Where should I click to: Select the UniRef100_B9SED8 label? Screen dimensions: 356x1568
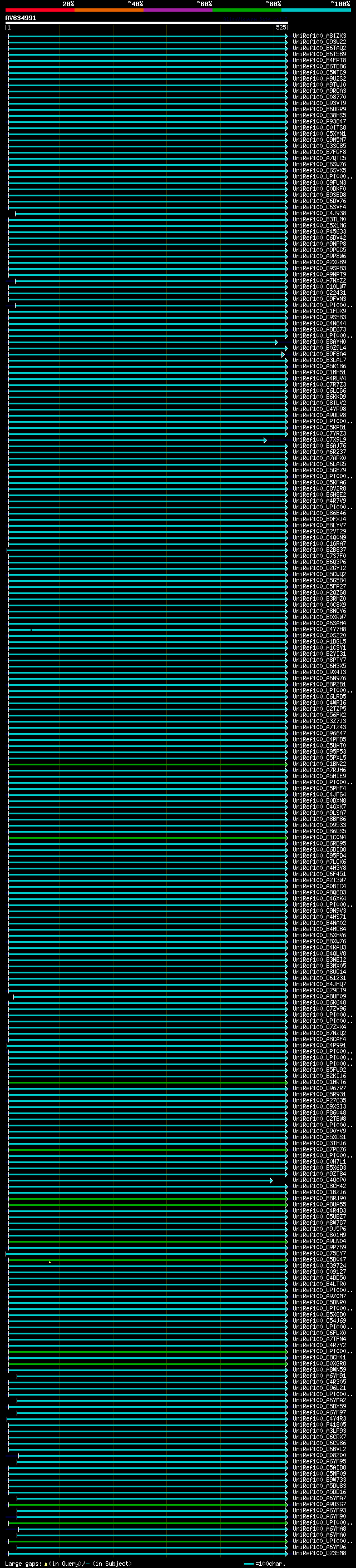coord(319,195)
